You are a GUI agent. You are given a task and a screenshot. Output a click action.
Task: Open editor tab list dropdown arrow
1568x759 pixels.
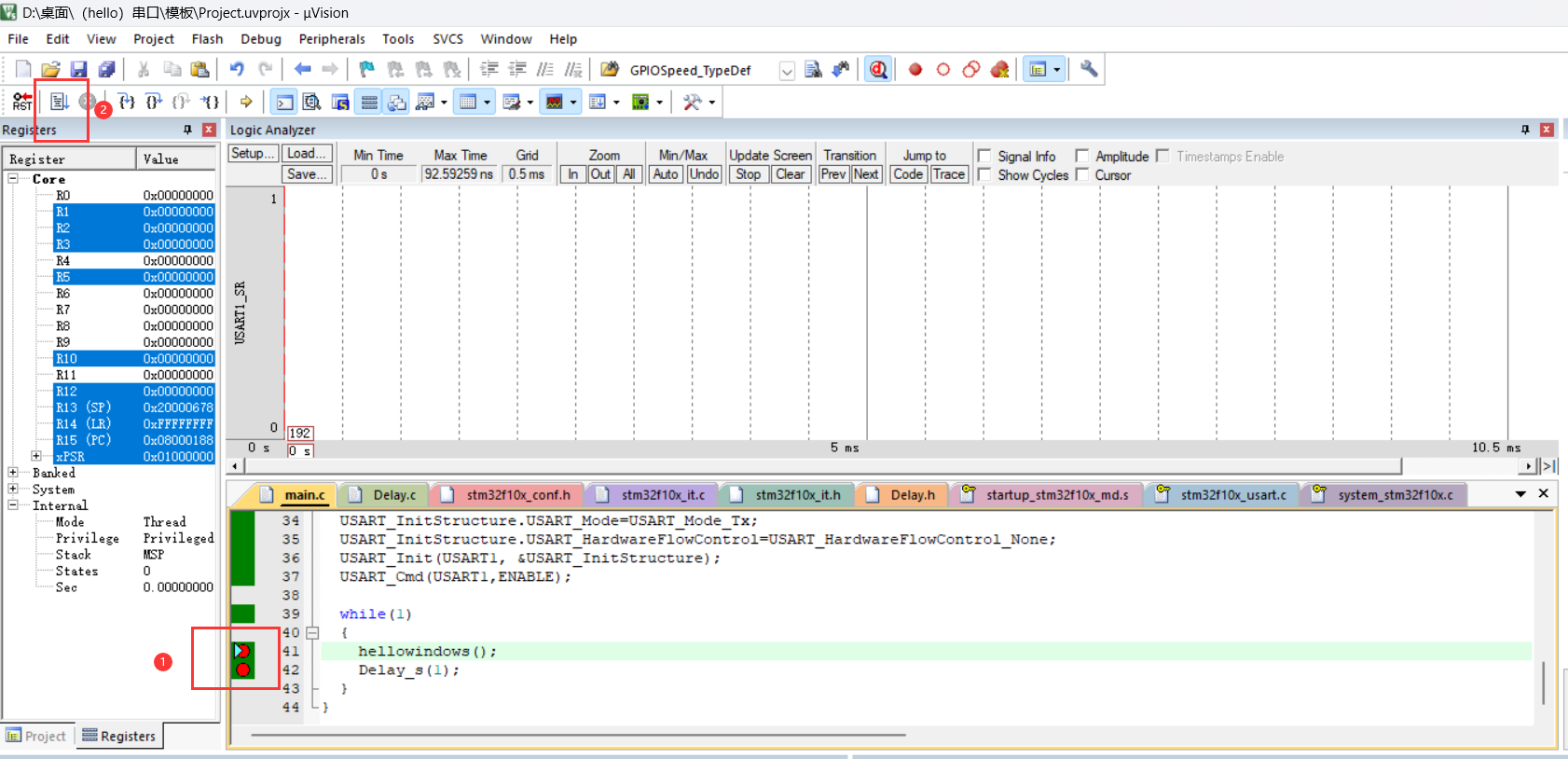tap(1520, 494)
